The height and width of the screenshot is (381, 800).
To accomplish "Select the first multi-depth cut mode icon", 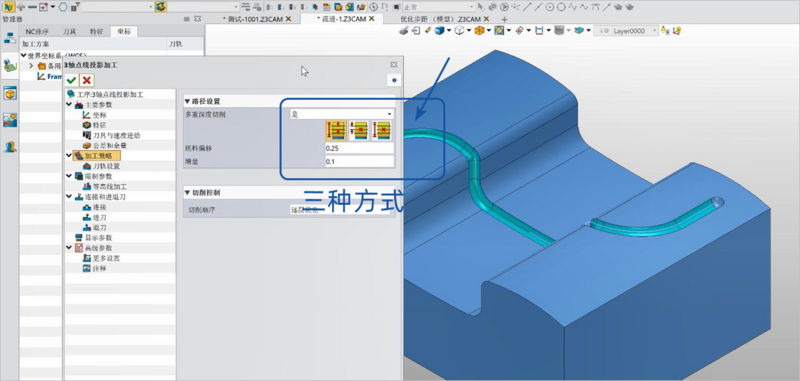I will [x=336, y=131].
